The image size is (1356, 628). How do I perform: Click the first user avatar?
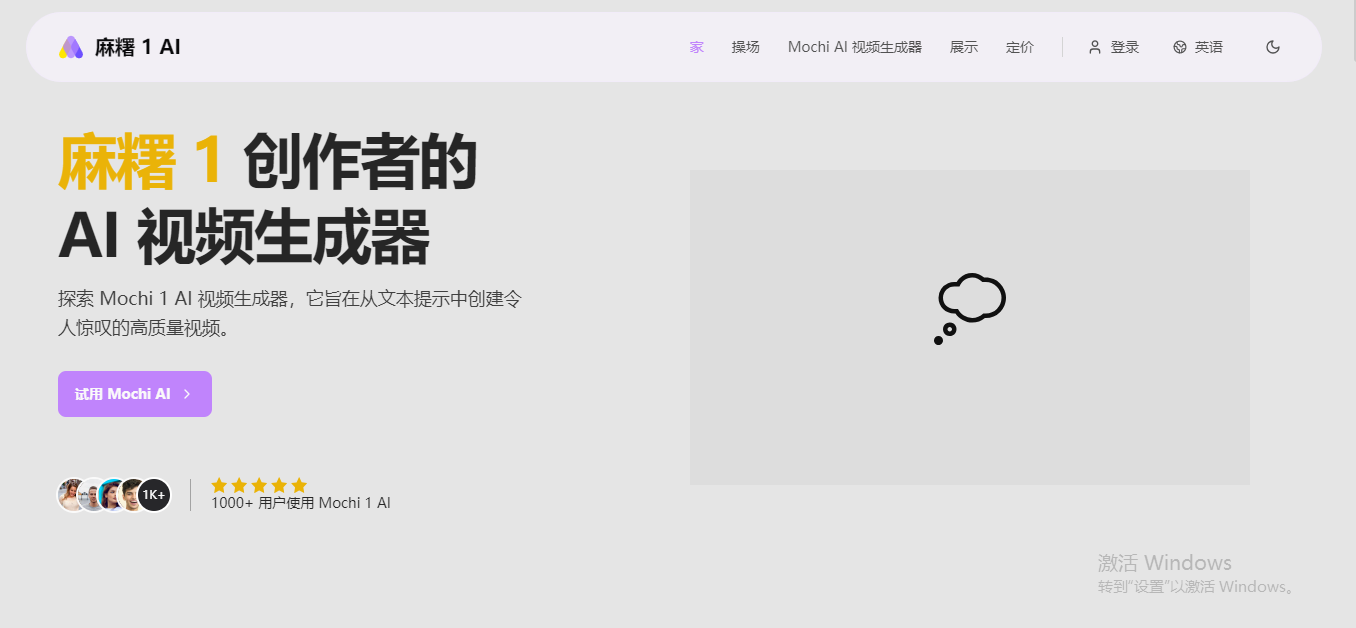point(72,495)
